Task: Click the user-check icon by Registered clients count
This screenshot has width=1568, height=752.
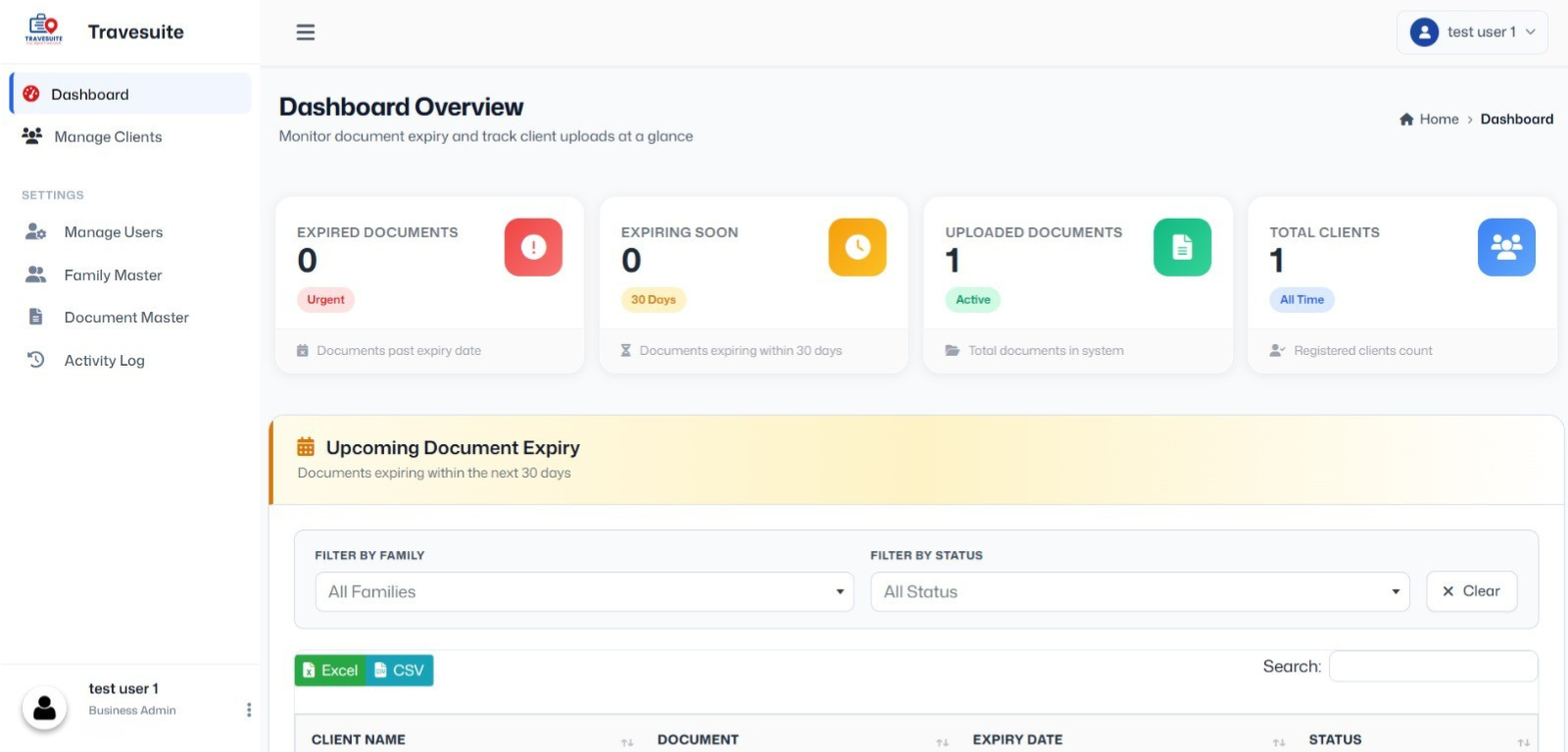Action: coord(1277,351)
